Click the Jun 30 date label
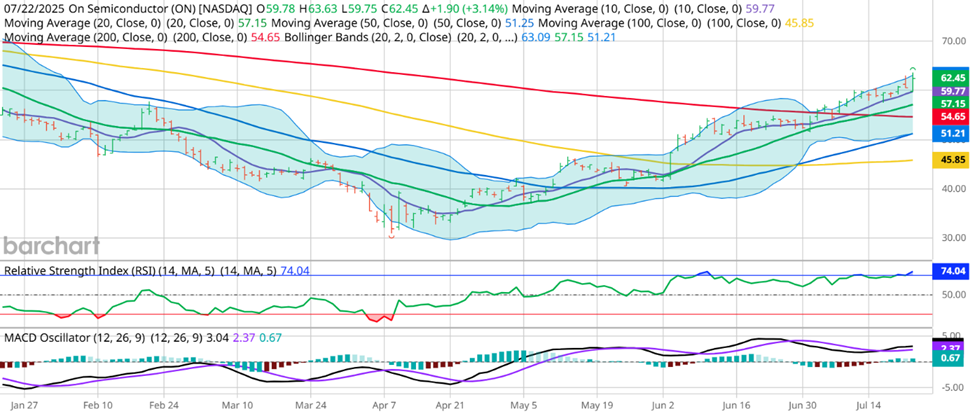Image resolution: width=975 pixels, height=416 pixels. click(802, 404)
